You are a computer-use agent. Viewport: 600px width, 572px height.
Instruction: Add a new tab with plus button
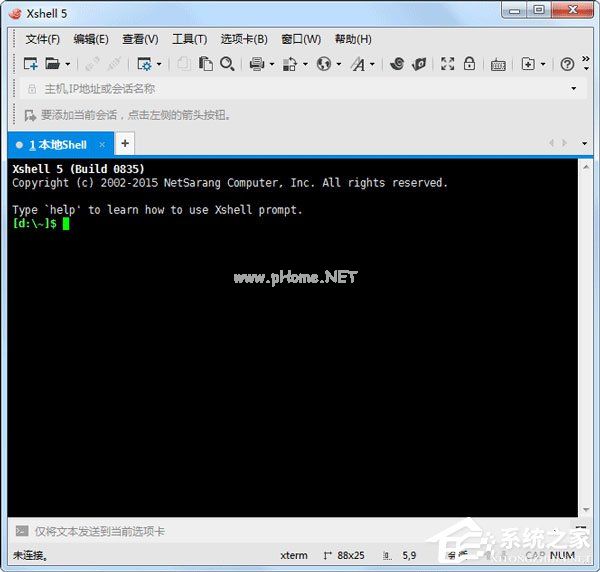(x=125, y=144)
